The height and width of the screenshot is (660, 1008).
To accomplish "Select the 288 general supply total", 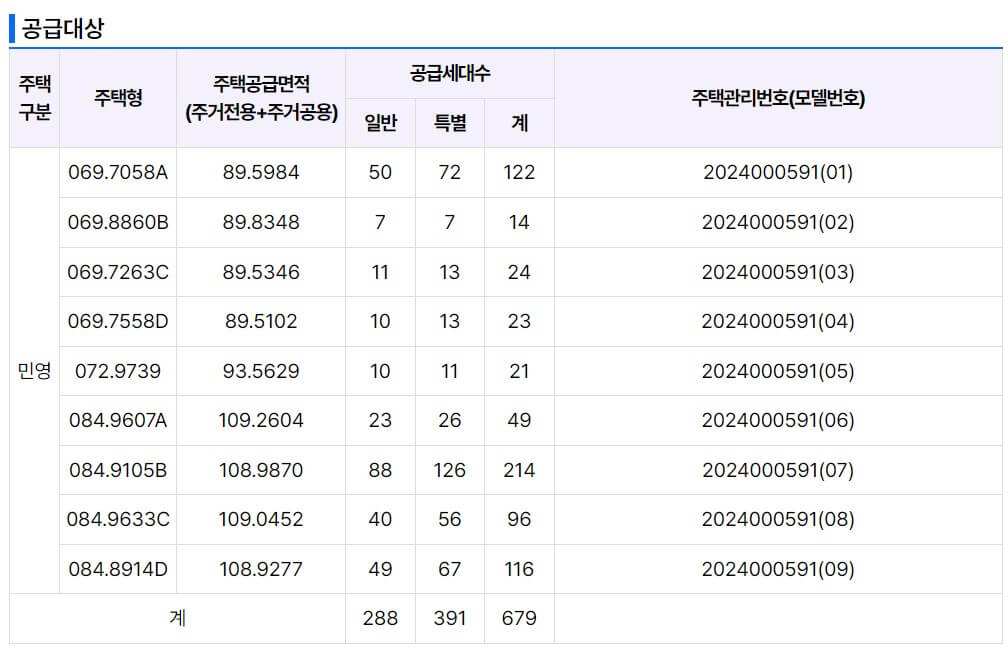I will tap(379, 617).
